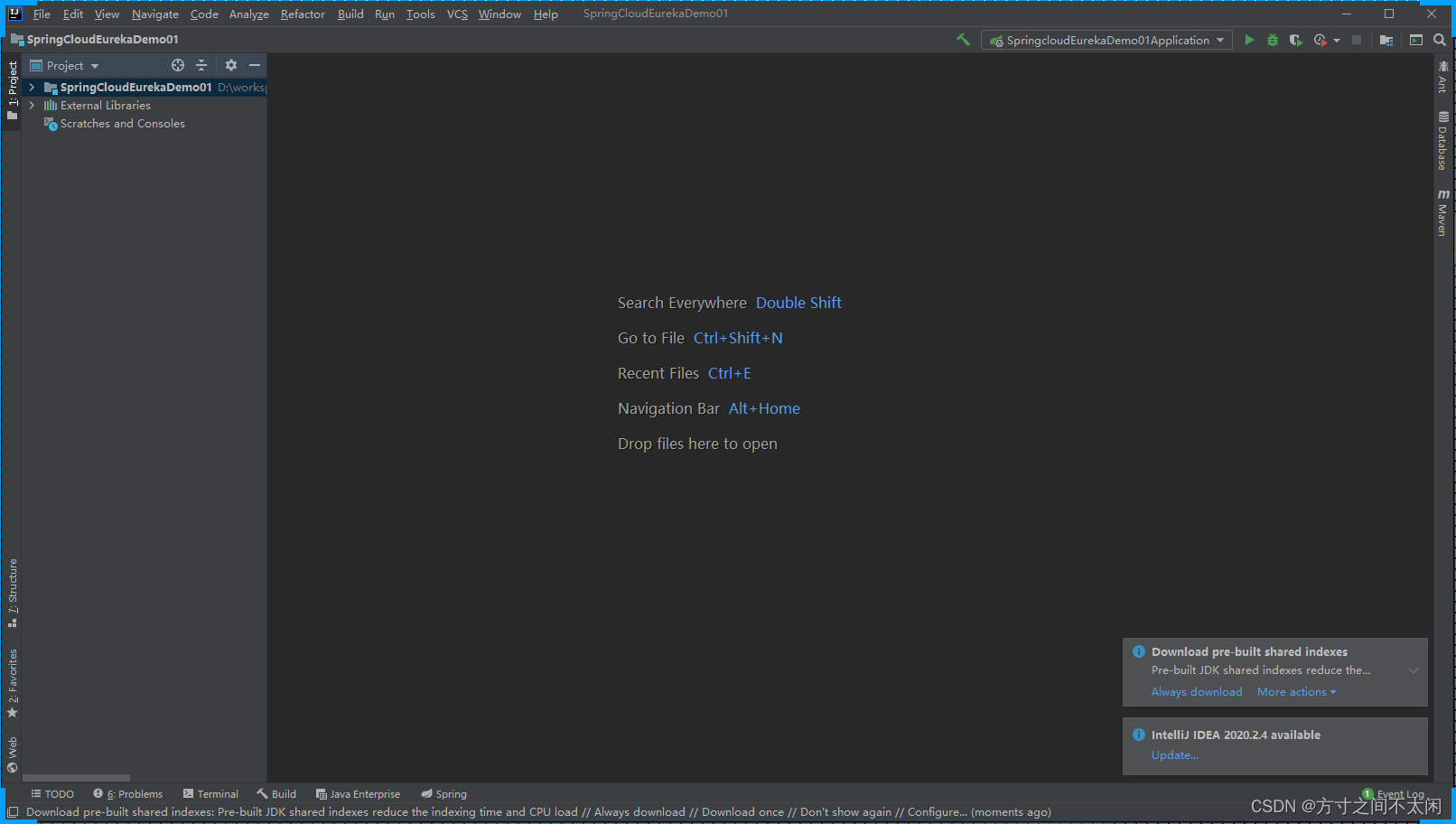Viewport: 1456px width, 824px height.
Task: Open the File menu
Action: pyautogui.click(x=42, y=14)
